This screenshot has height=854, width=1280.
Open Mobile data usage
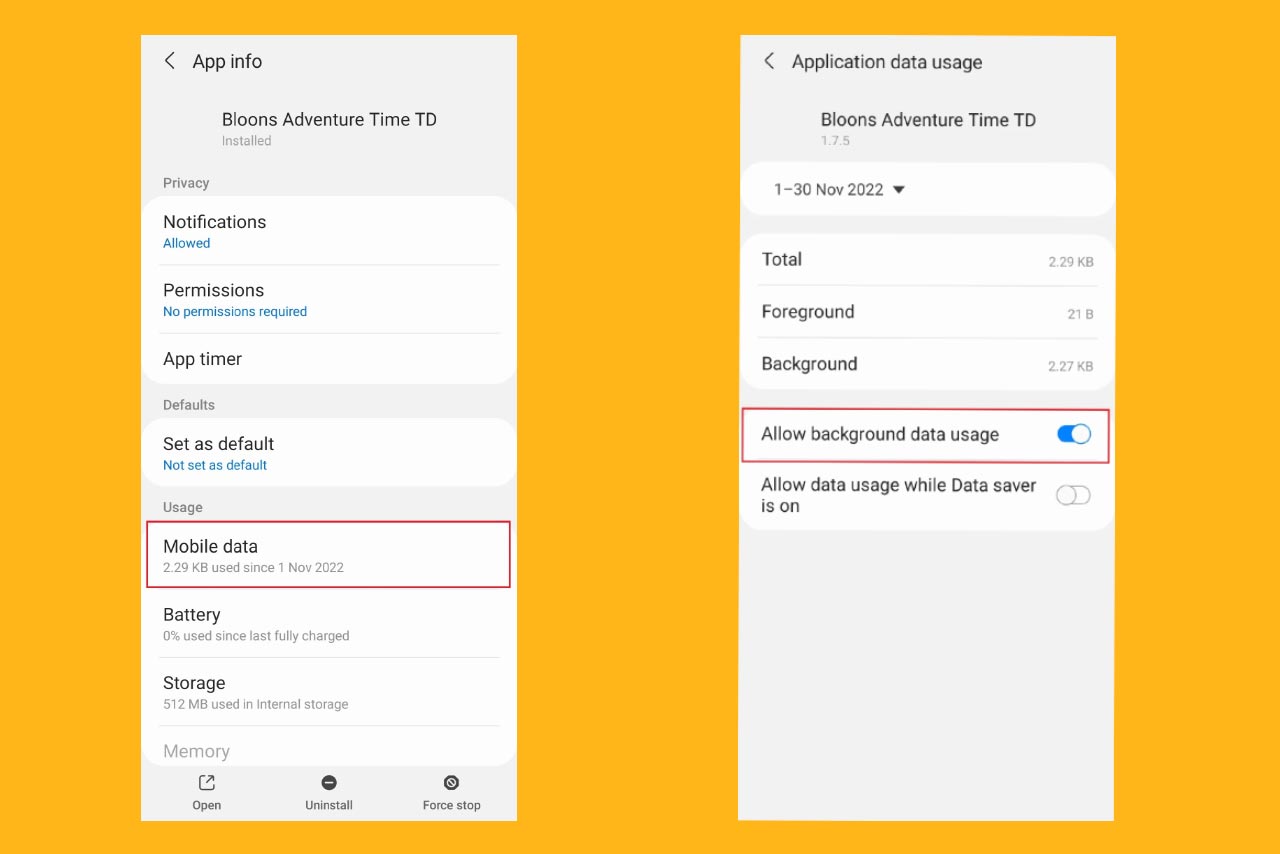329,555
